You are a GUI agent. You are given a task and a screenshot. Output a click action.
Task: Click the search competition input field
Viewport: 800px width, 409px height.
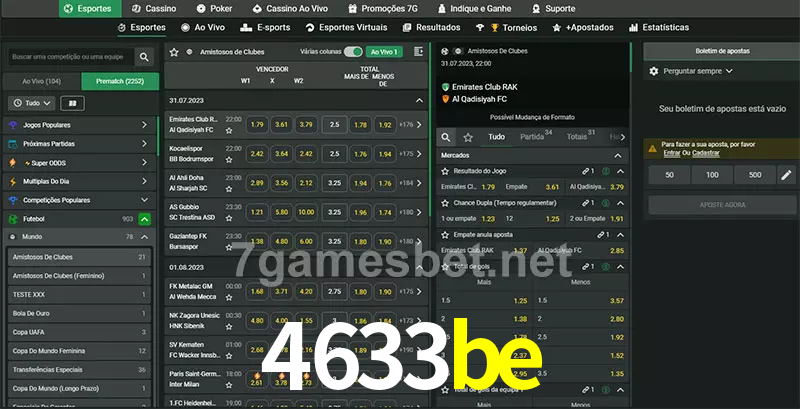(71, 57)
